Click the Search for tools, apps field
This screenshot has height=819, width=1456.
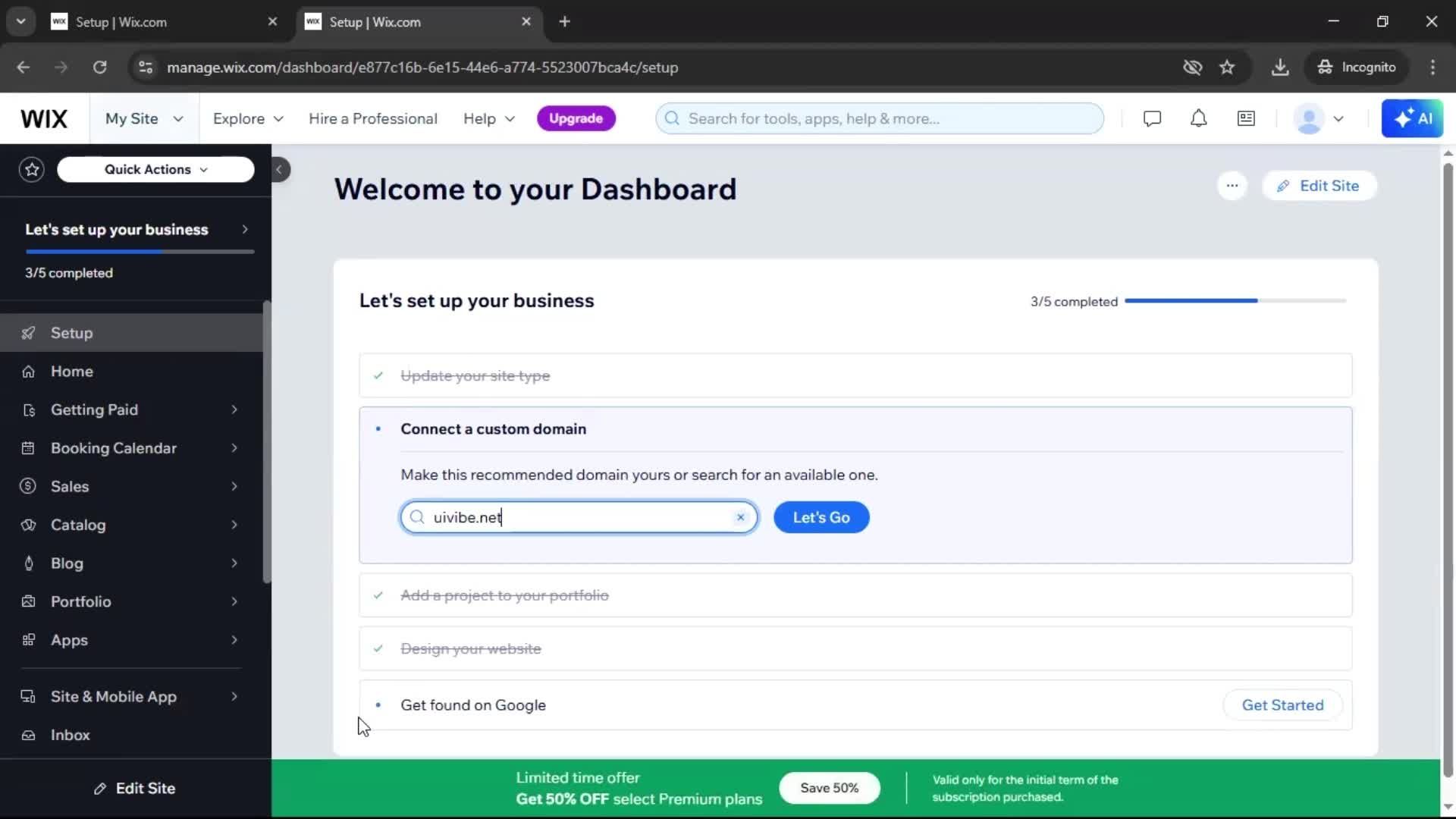pos(880,119)
